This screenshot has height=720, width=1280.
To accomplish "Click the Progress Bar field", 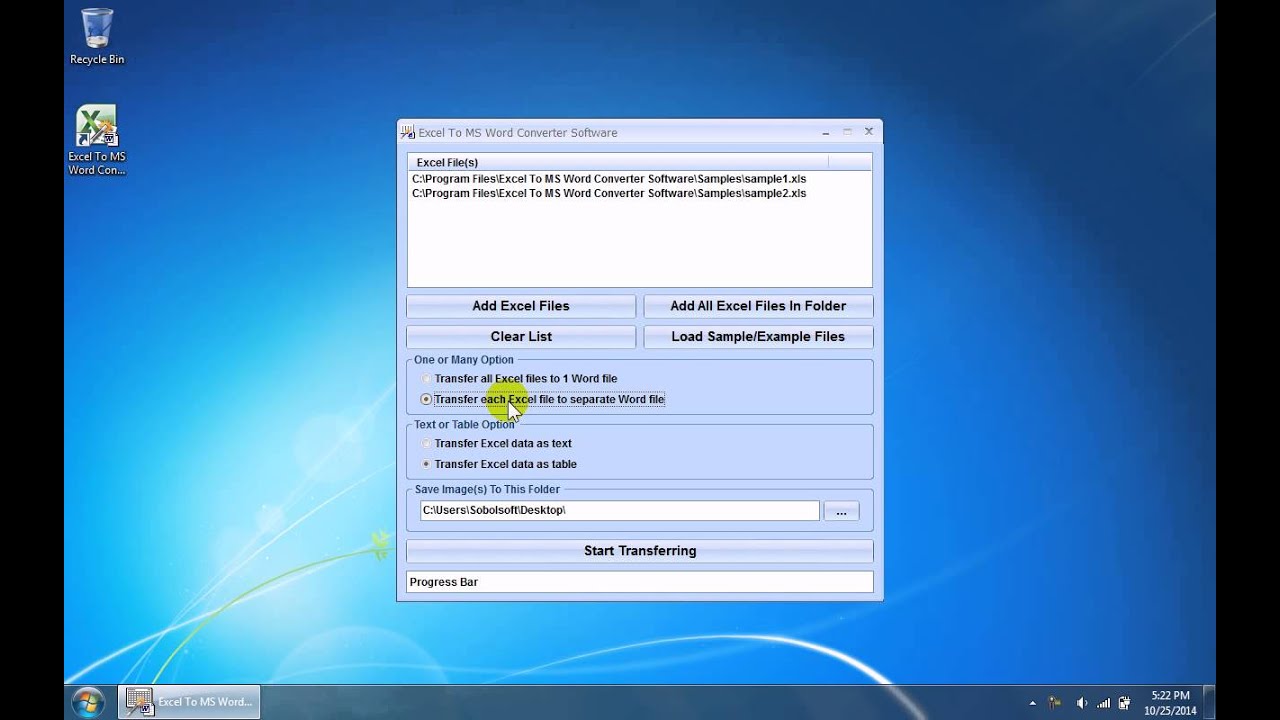I will coord(640,582).
